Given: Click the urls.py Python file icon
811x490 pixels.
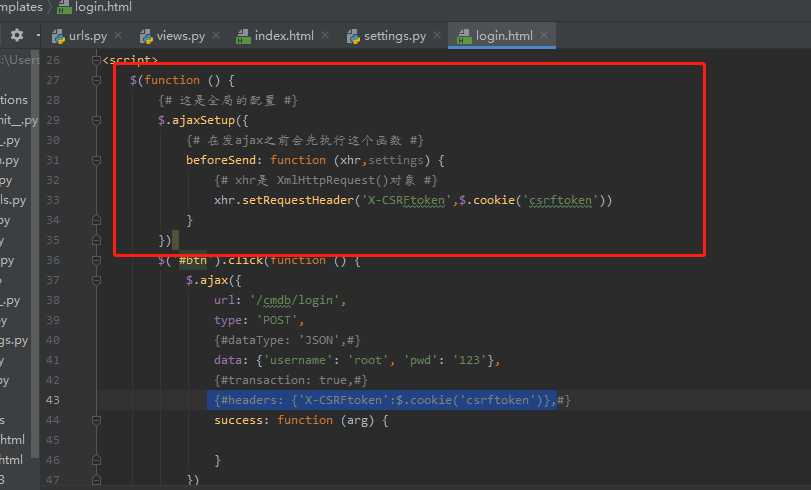Looking at the screenshot, I should [x=58, y=36].
